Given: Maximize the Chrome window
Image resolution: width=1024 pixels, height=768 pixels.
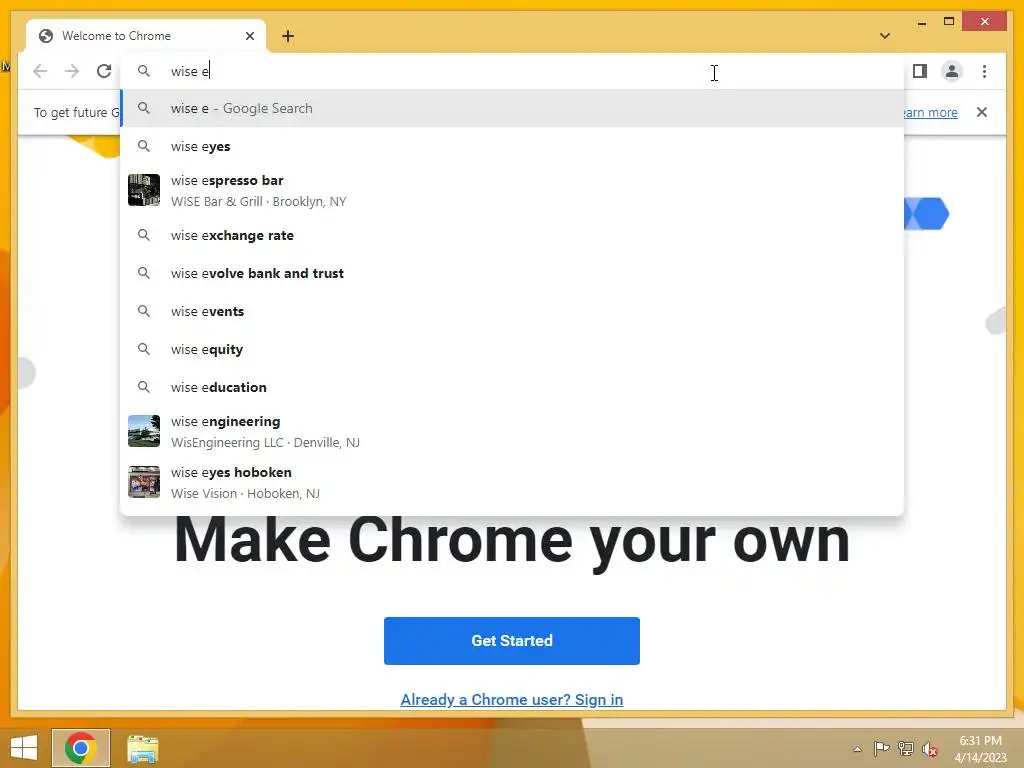Looking at the screenshot, I should tap(949, 22).
